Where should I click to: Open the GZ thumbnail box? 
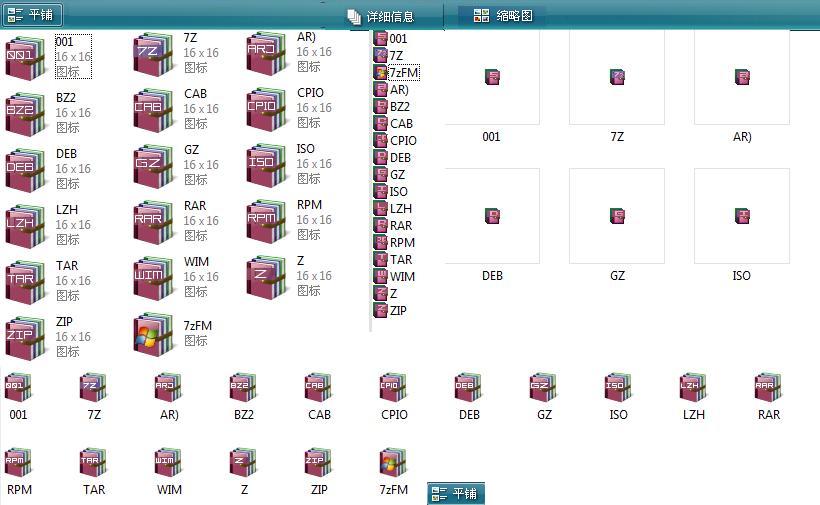[x=617, y=216]
